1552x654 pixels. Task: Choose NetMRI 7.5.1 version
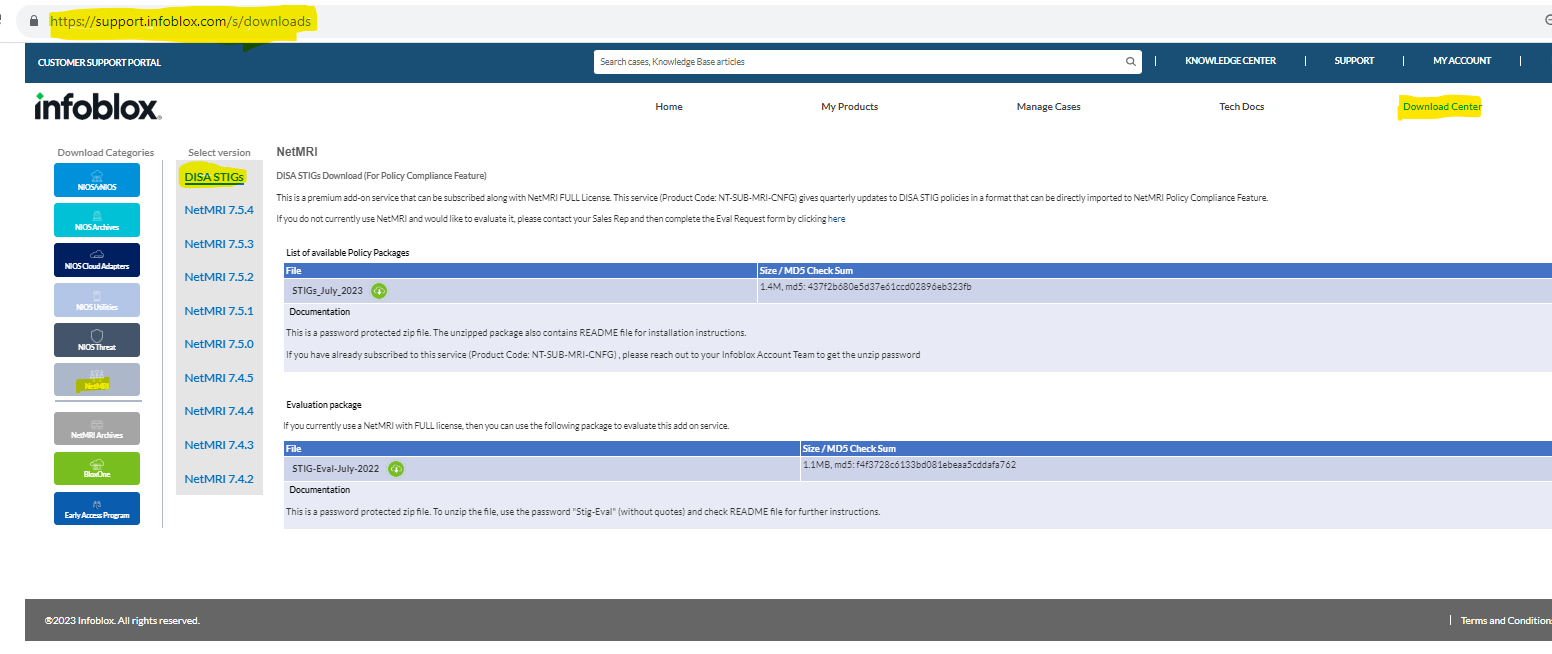pyautogui.click(x=219, y=311)
